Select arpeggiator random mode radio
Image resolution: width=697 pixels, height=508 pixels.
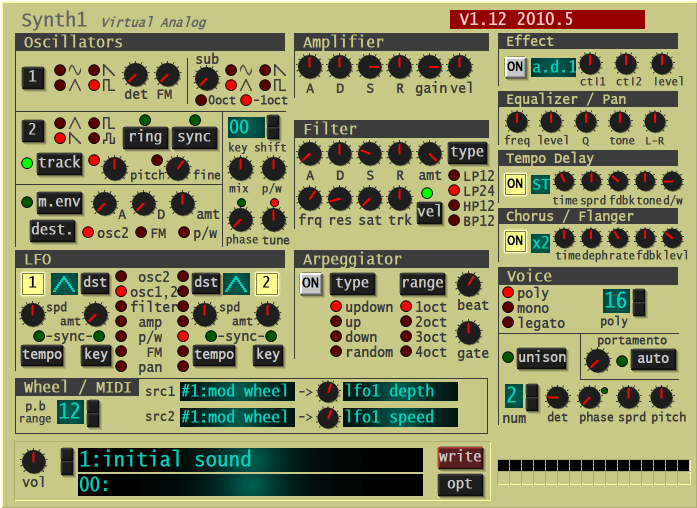[336, 352]
